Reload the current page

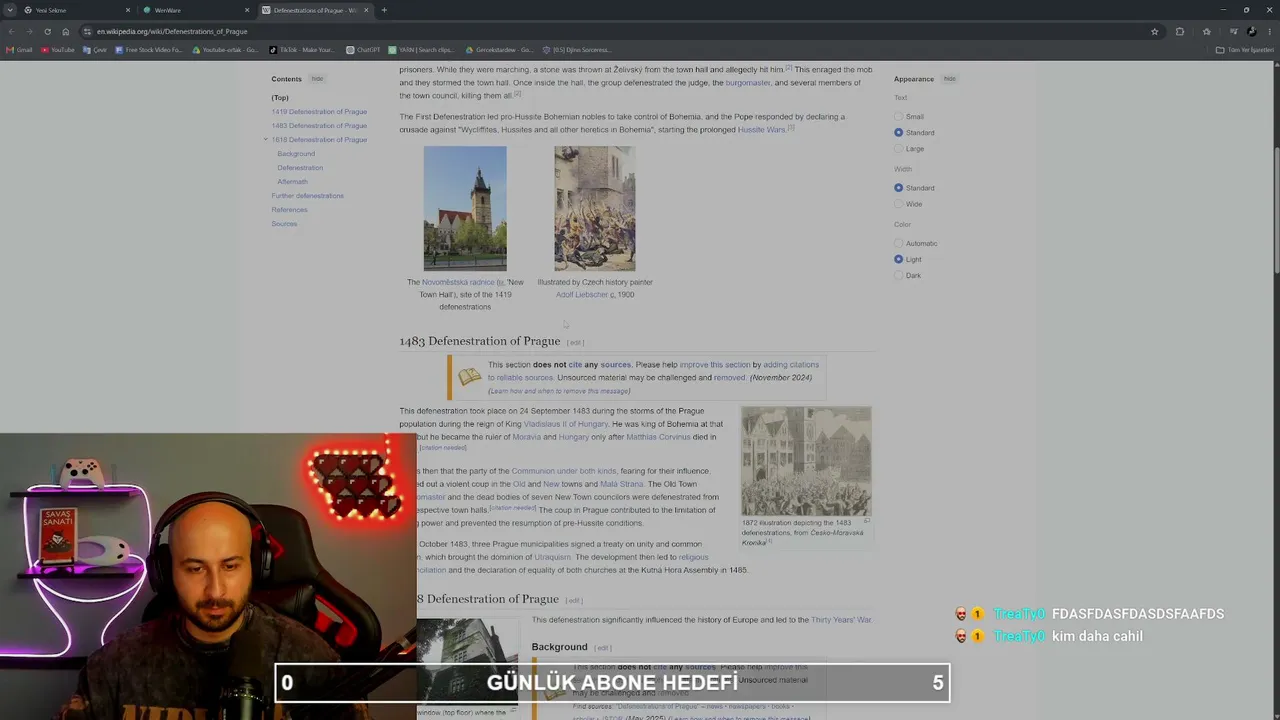click(47, 31)
